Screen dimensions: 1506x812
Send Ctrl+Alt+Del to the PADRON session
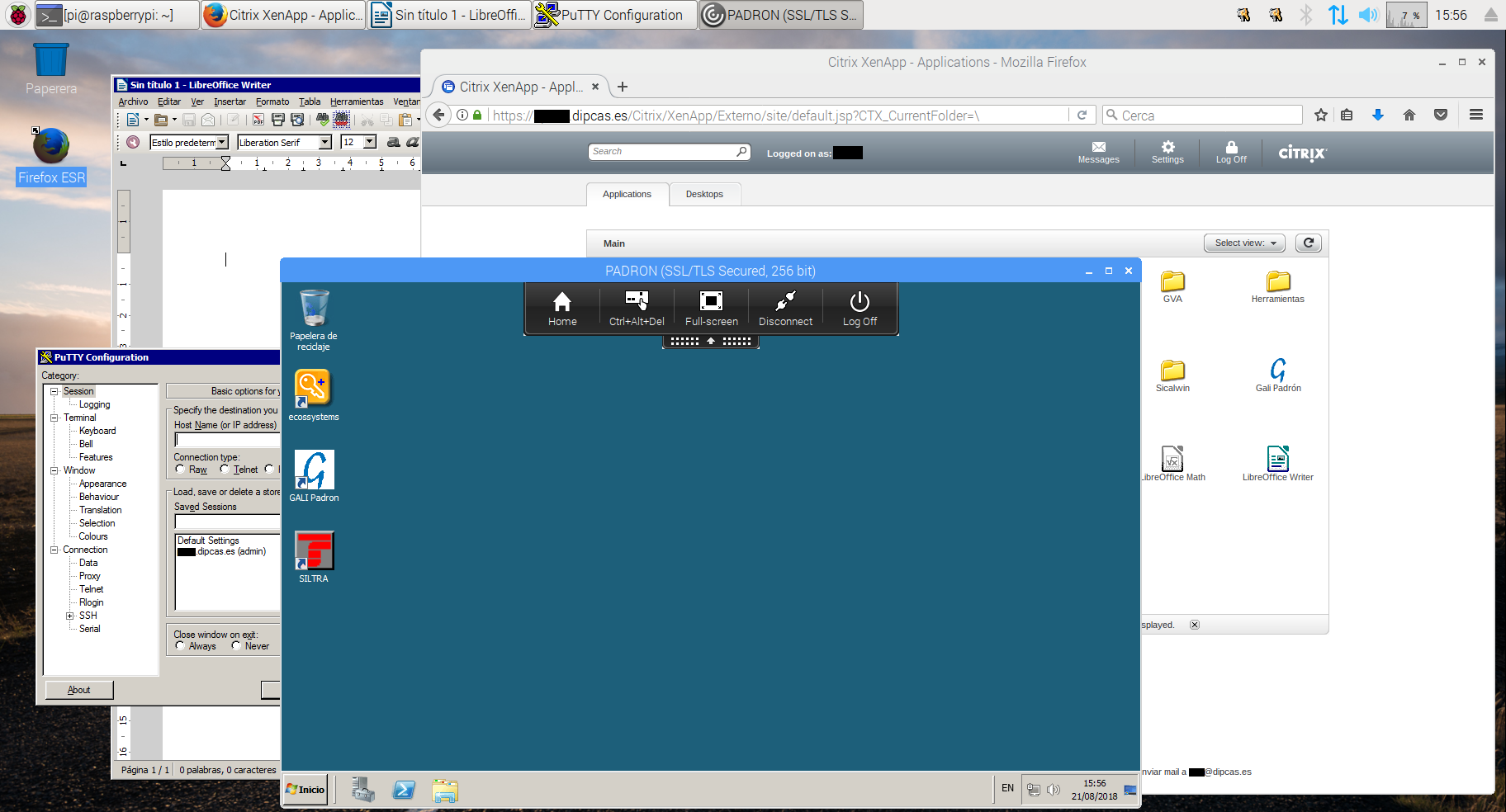pos(637,309)
